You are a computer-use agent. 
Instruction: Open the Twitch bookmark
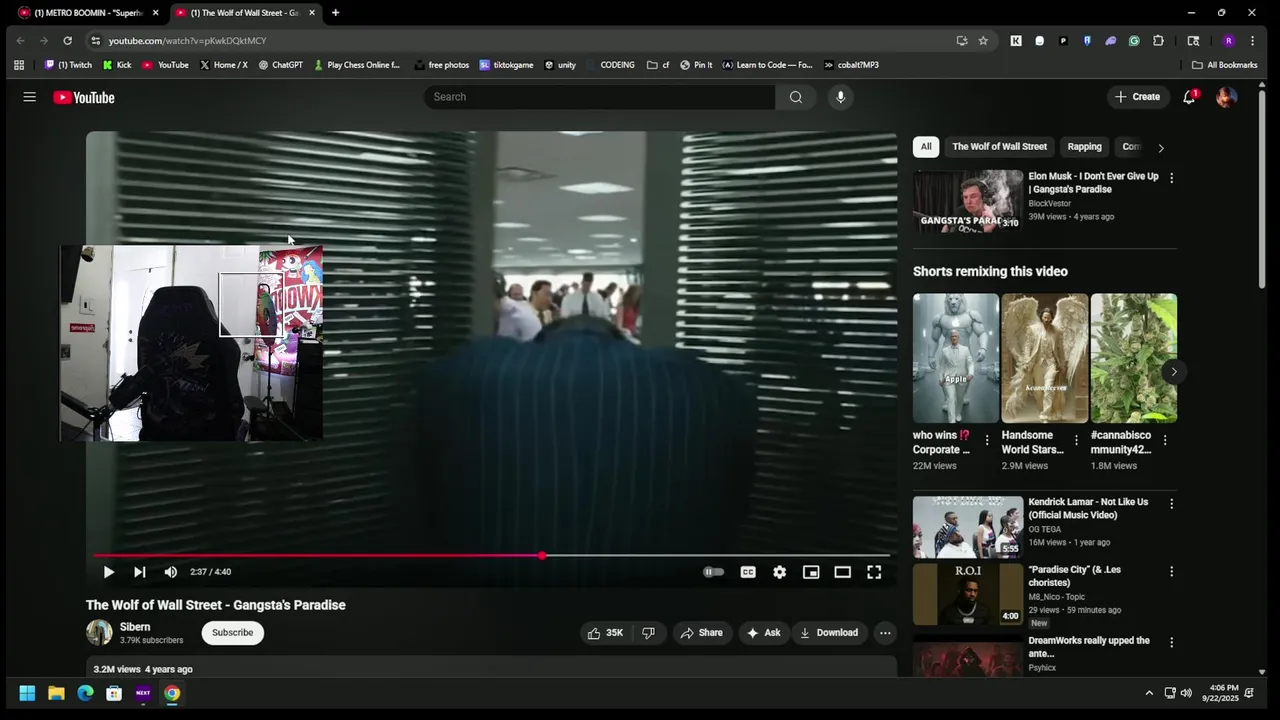click(68, 65)
